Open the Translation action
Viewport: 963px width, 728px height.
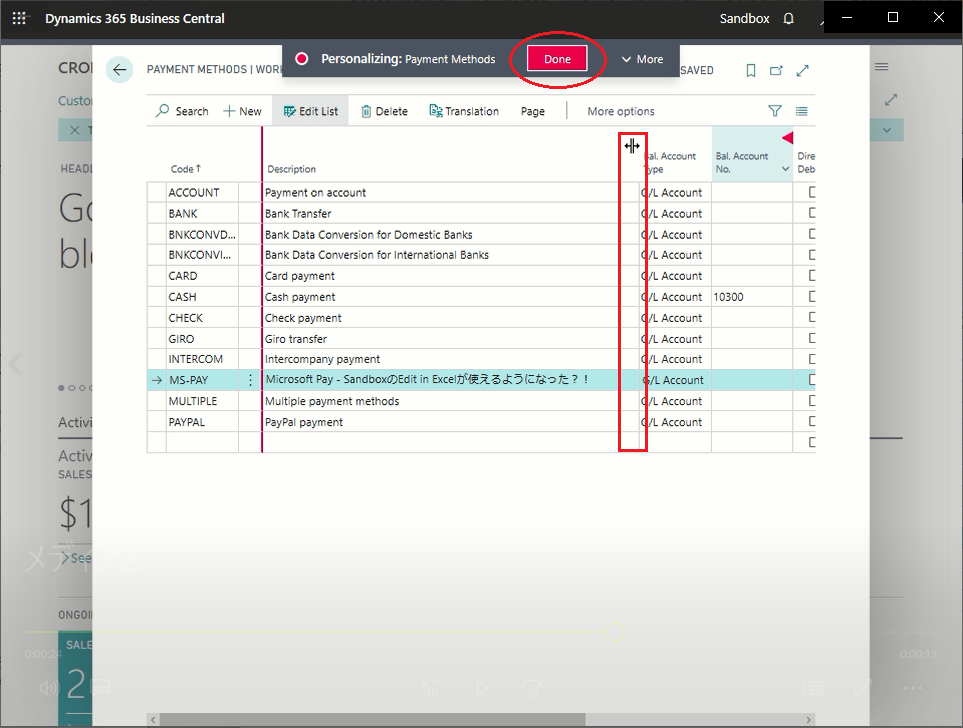[x=464, y=111]
